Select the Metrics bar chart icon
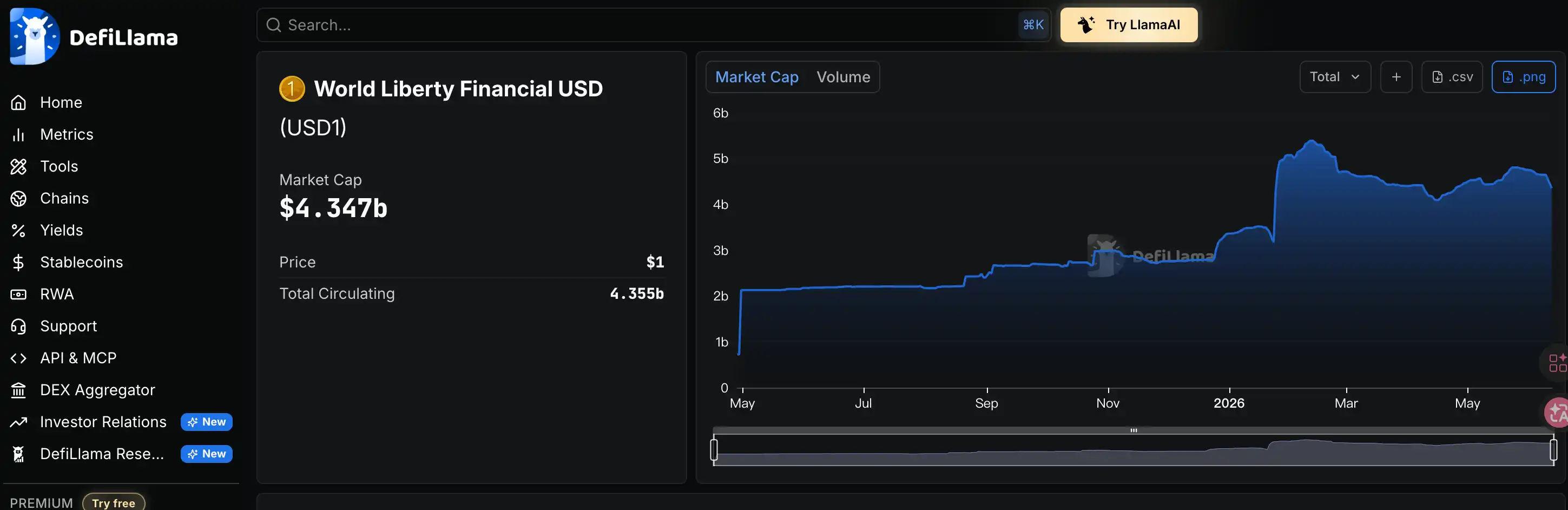The height and width of the screenshot is (510, 1568). [x=18, y=135]
